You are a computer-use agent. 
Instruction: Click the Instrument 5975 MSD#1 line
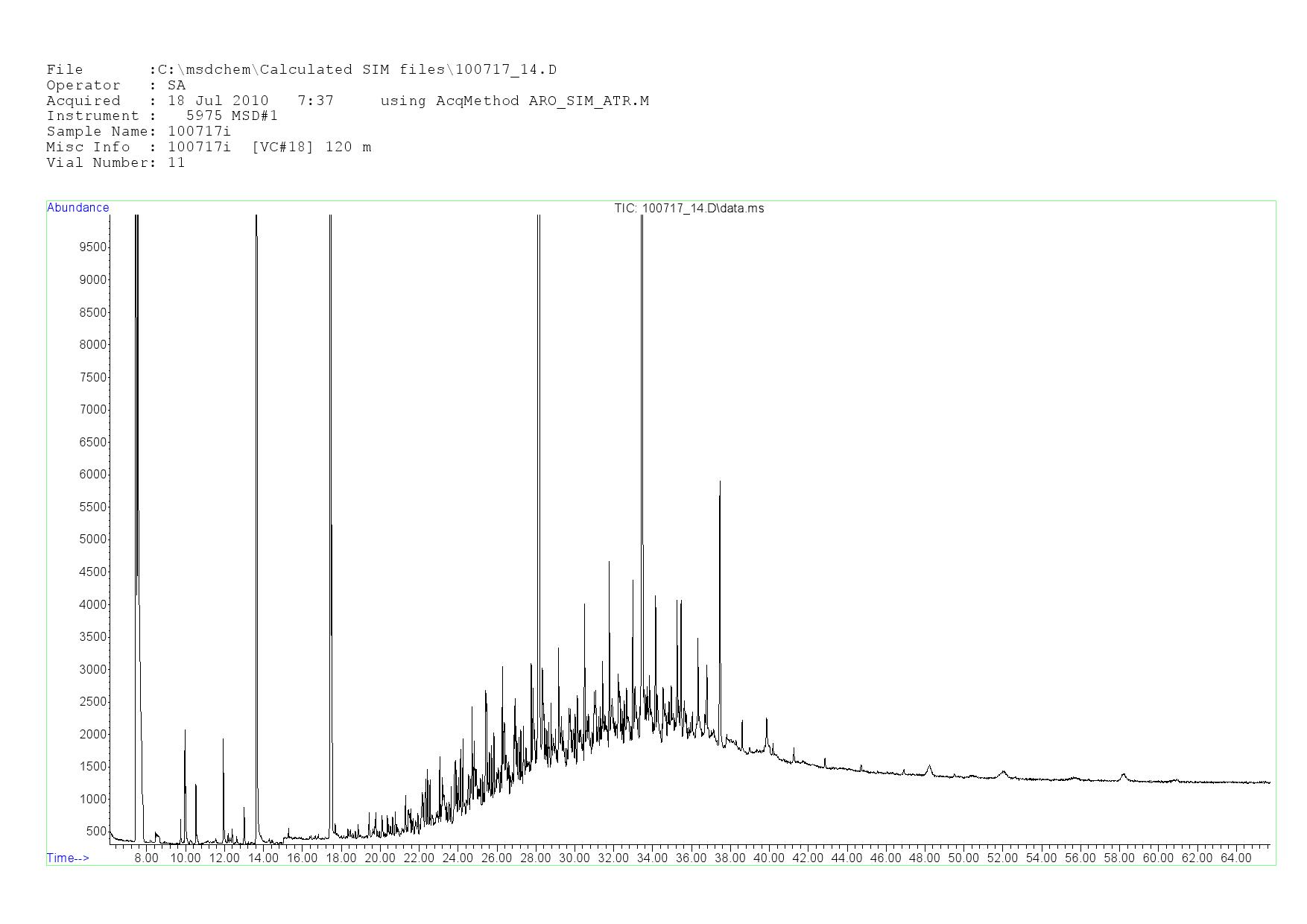[162, 116]
